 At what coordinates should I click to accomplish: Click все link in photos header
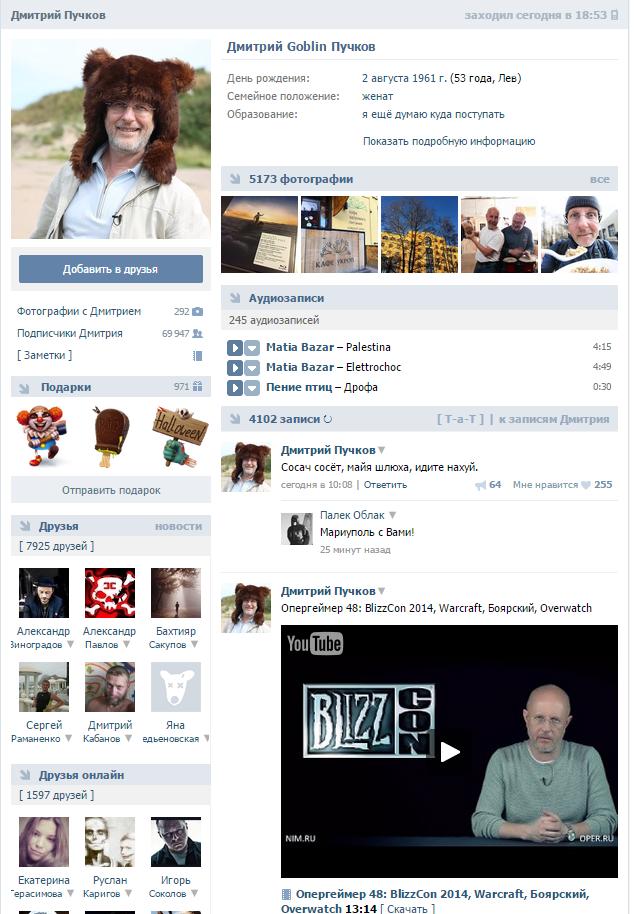(600, 180)
